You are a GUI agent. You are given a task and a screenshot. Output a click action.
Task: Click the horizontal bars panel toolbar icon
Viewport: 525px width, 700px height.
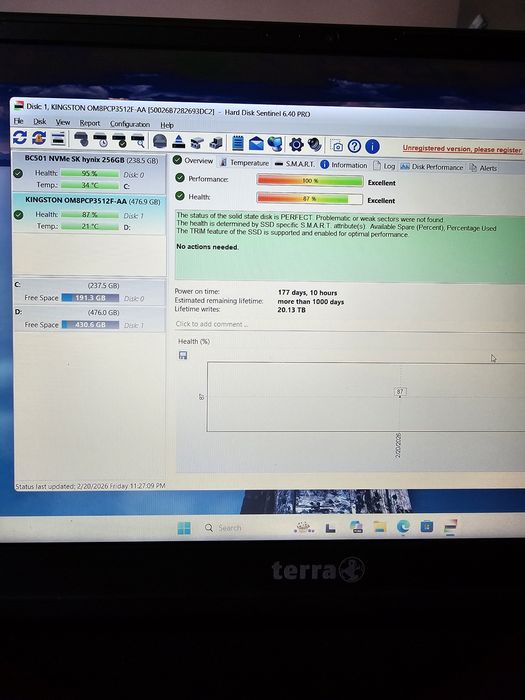coord(58,139)
